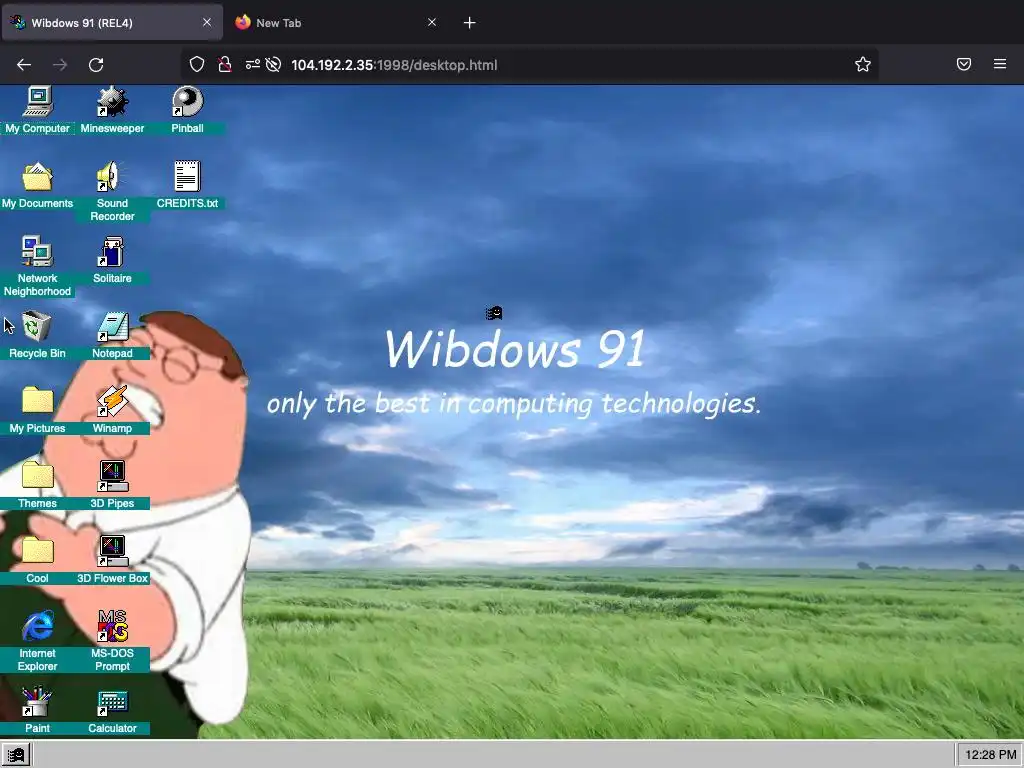1024x768 pixels.
Task: Open the Themes folder icon
Action: pos(37,485)
